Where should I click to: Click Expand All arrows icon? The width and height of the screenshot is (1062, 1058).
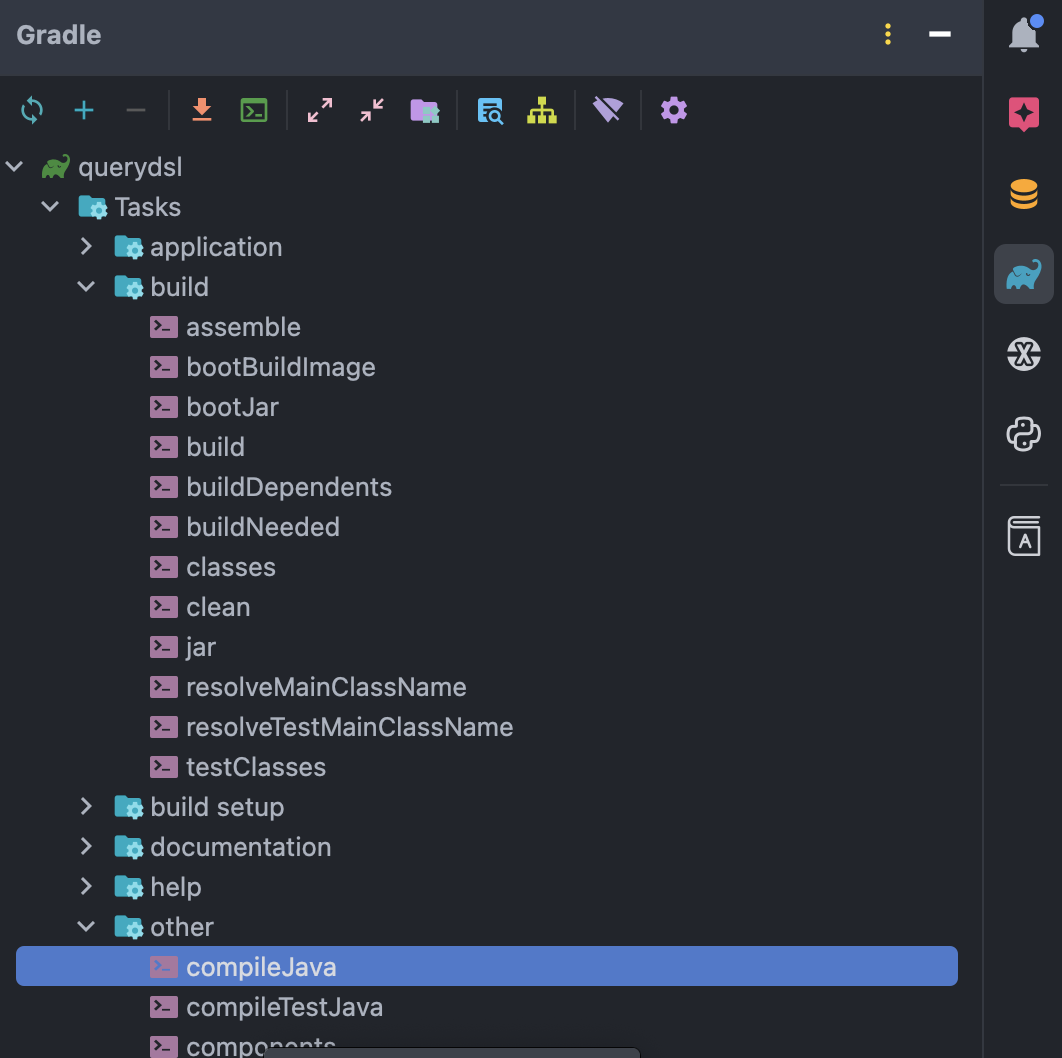[320, 110]
